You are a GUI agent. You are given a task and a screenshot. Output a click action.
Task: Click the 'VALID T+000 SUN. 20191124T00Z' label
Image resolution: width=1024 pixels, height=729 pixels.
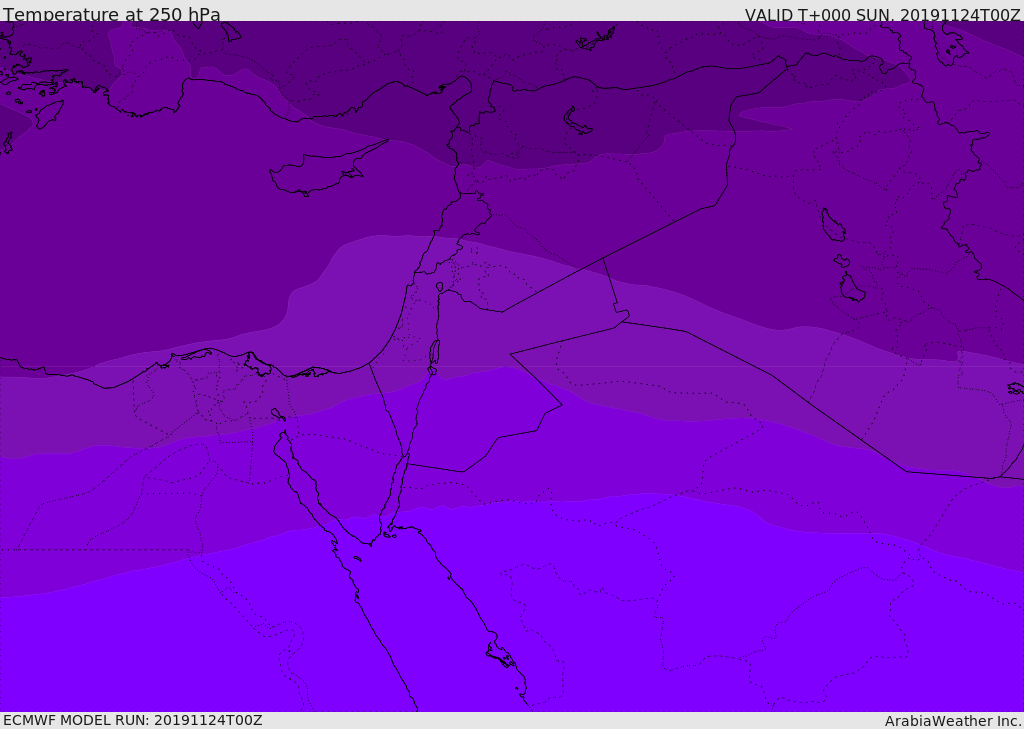pyautogui.click(x=882, y=15)
